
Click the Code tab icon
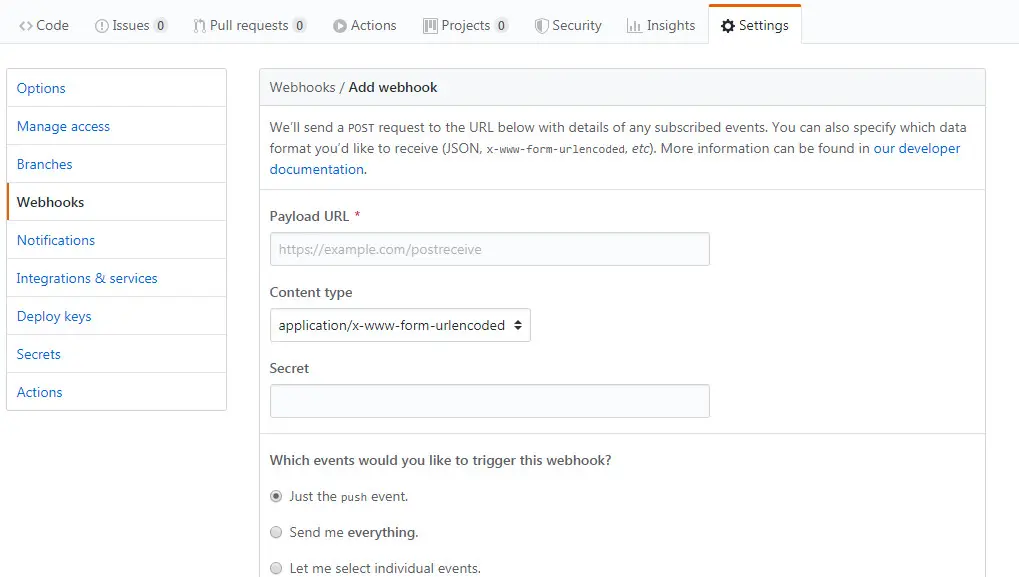coord(26,26)
